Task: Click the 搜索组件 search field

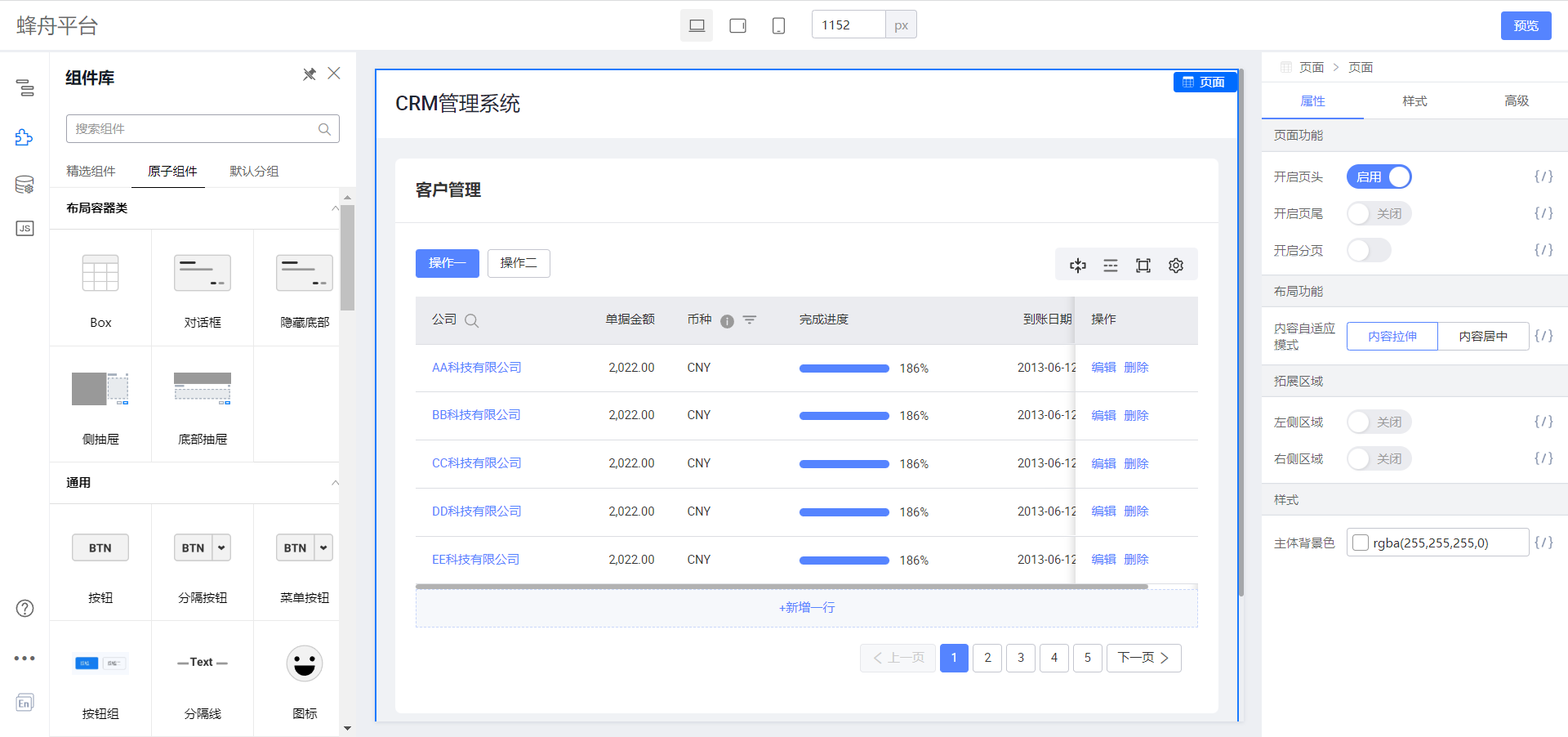Action: (x=196, y=128)
